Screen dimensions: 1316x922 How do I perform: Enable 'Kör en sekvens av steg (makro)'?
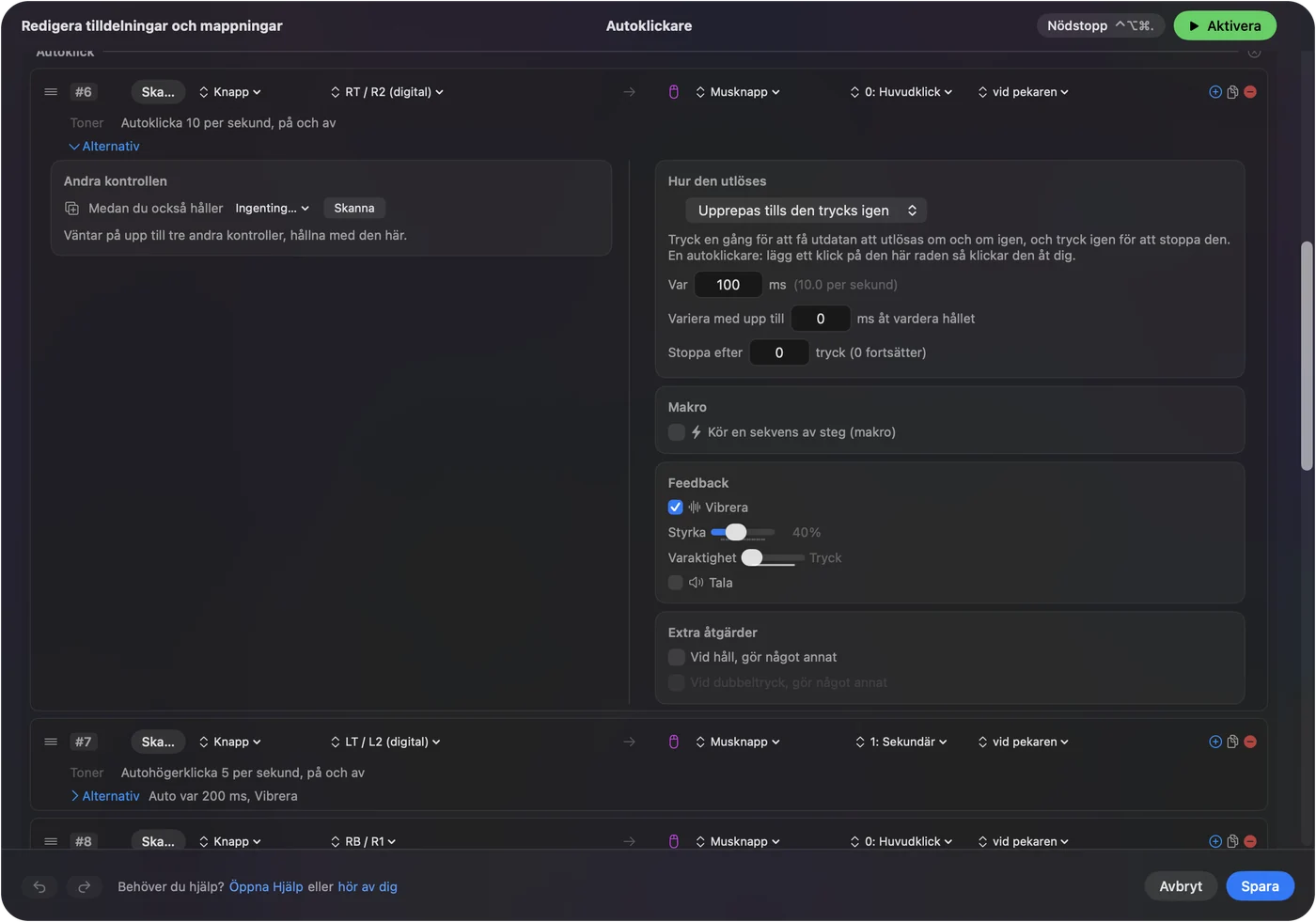[x=677, y=432]
